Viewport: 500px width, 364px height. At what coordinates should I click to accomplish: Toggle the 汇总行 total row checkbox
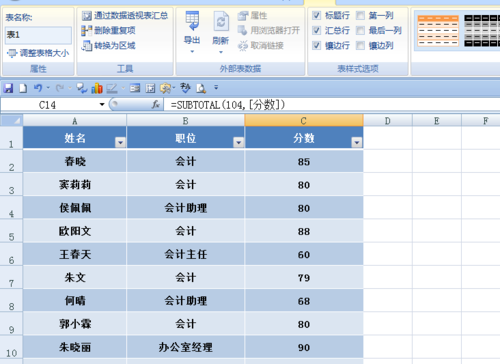(317, 30)
